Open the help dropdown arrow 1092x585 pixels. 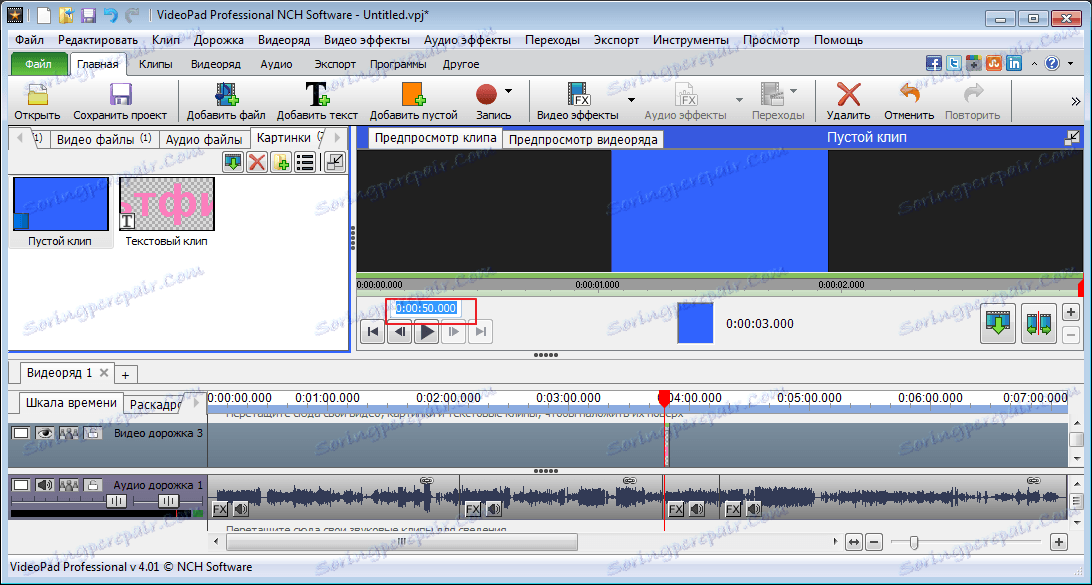[1070, 64]
